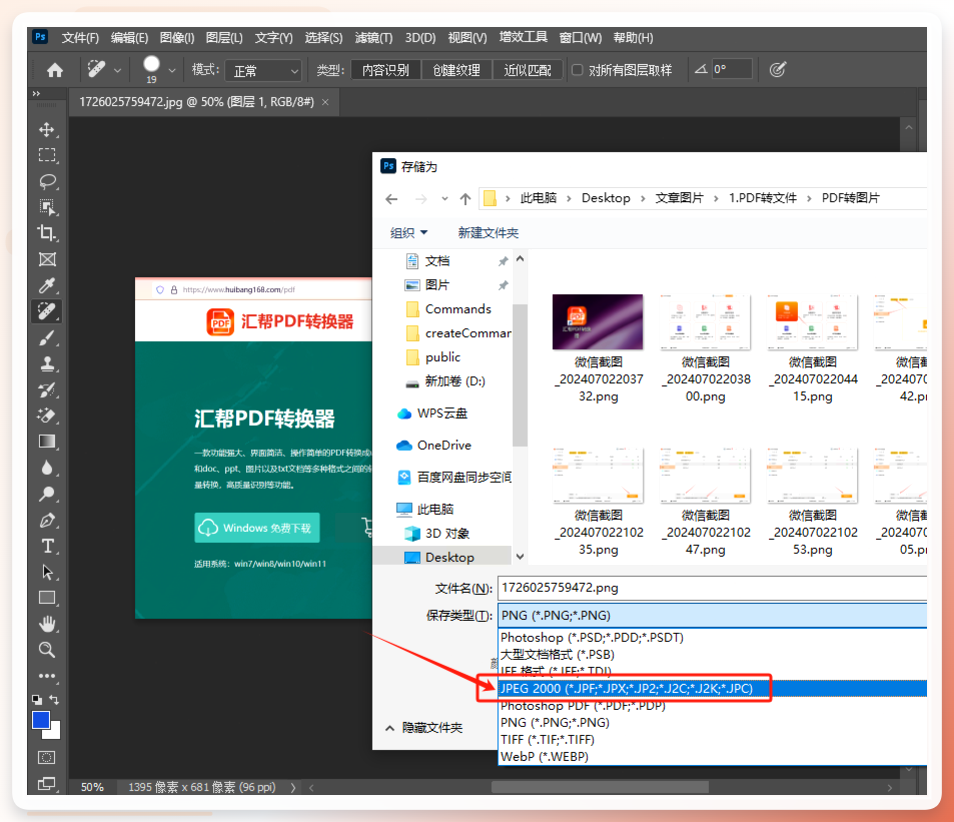The height and width of the screenshot is (822, 954).
Task: Enable 对所有图层取样 checkbox
Action: click(x=577, y=70)
